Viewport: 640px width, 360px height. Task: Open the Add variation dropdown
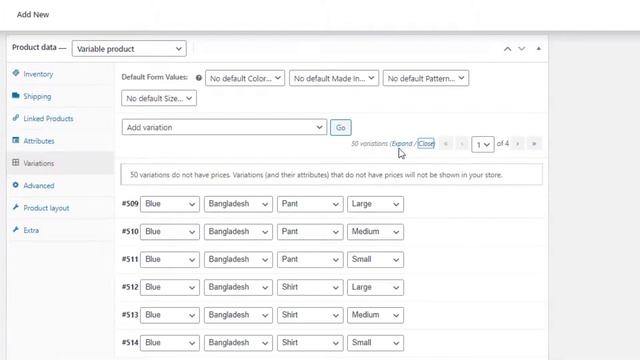coord(224,127)
